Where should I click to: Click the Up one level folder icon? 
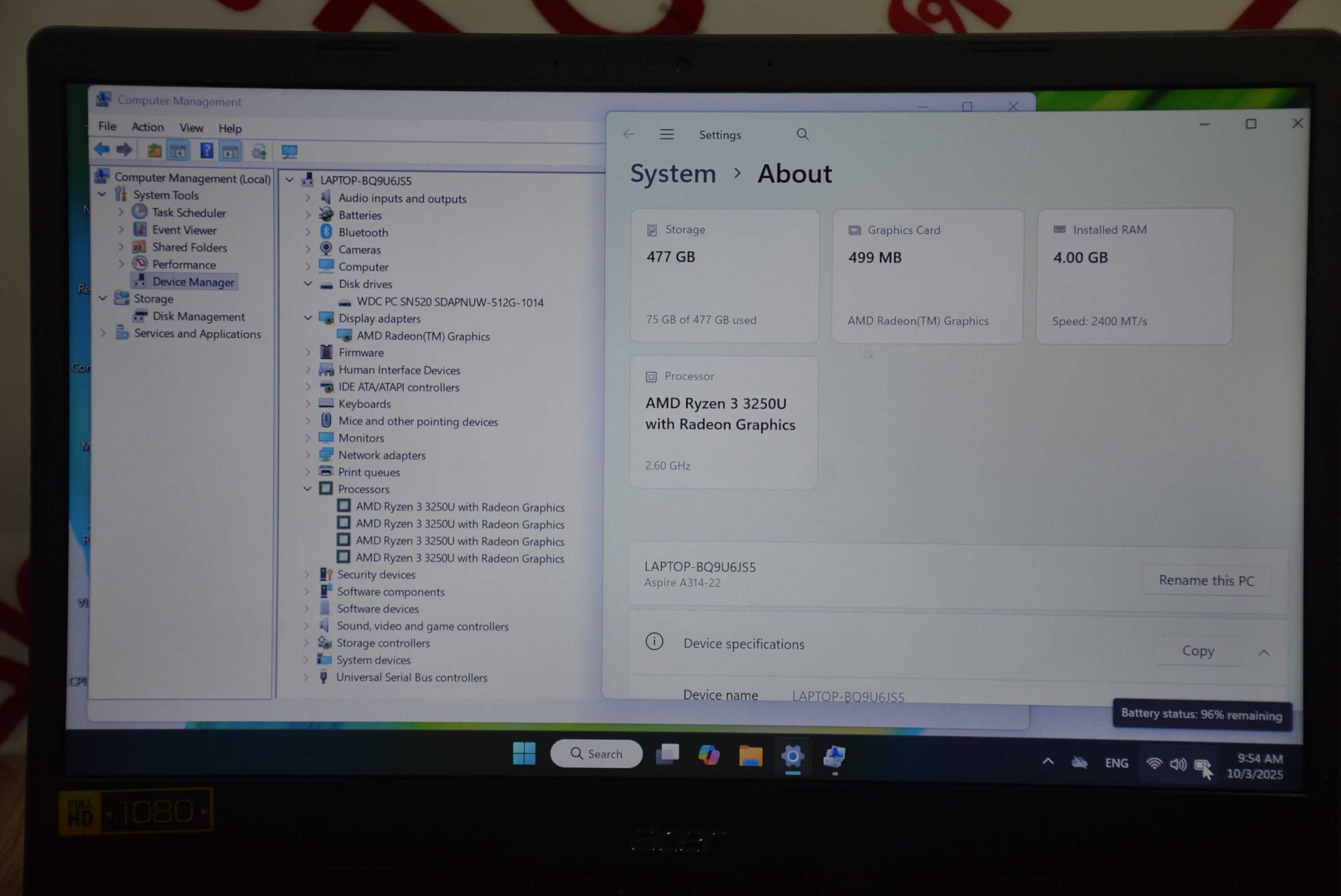[x=154, y=151]
